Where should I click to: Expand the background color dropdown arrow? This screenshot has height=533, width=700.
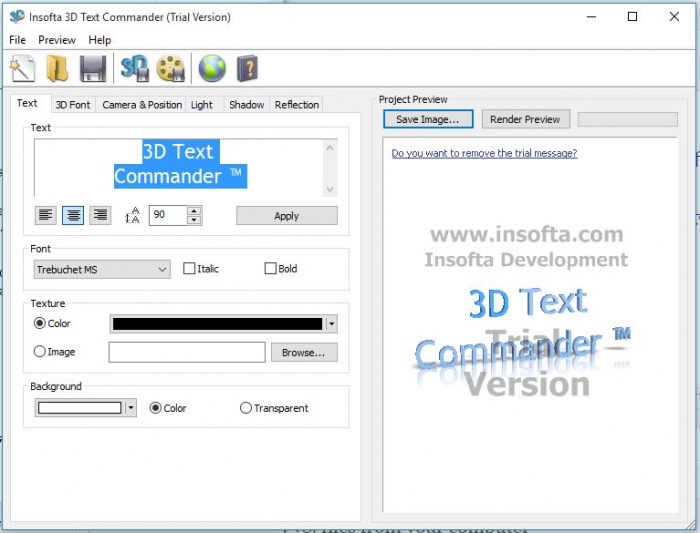pyautogui.click(x=130, y=408)
